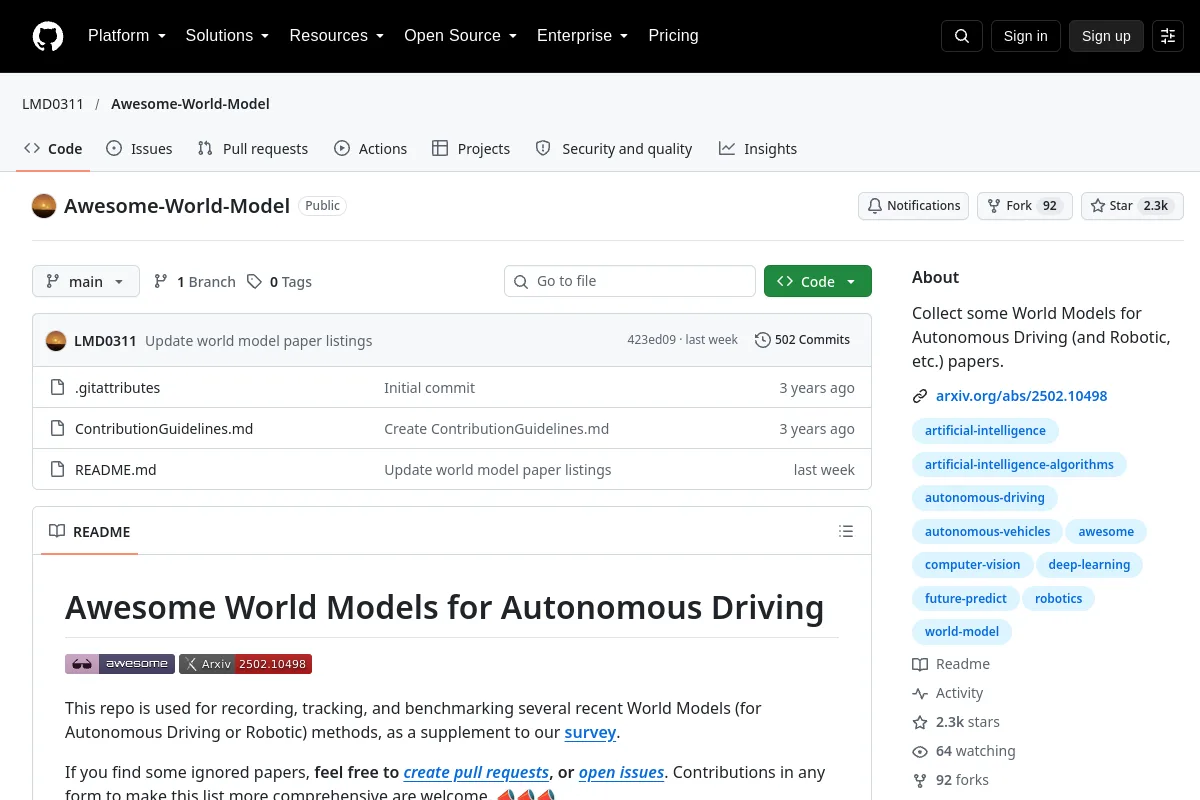The width and height of the screenshot is (1200, 800).
Task: Fork the repository with Fork button
Action: tap(1025, 206)
